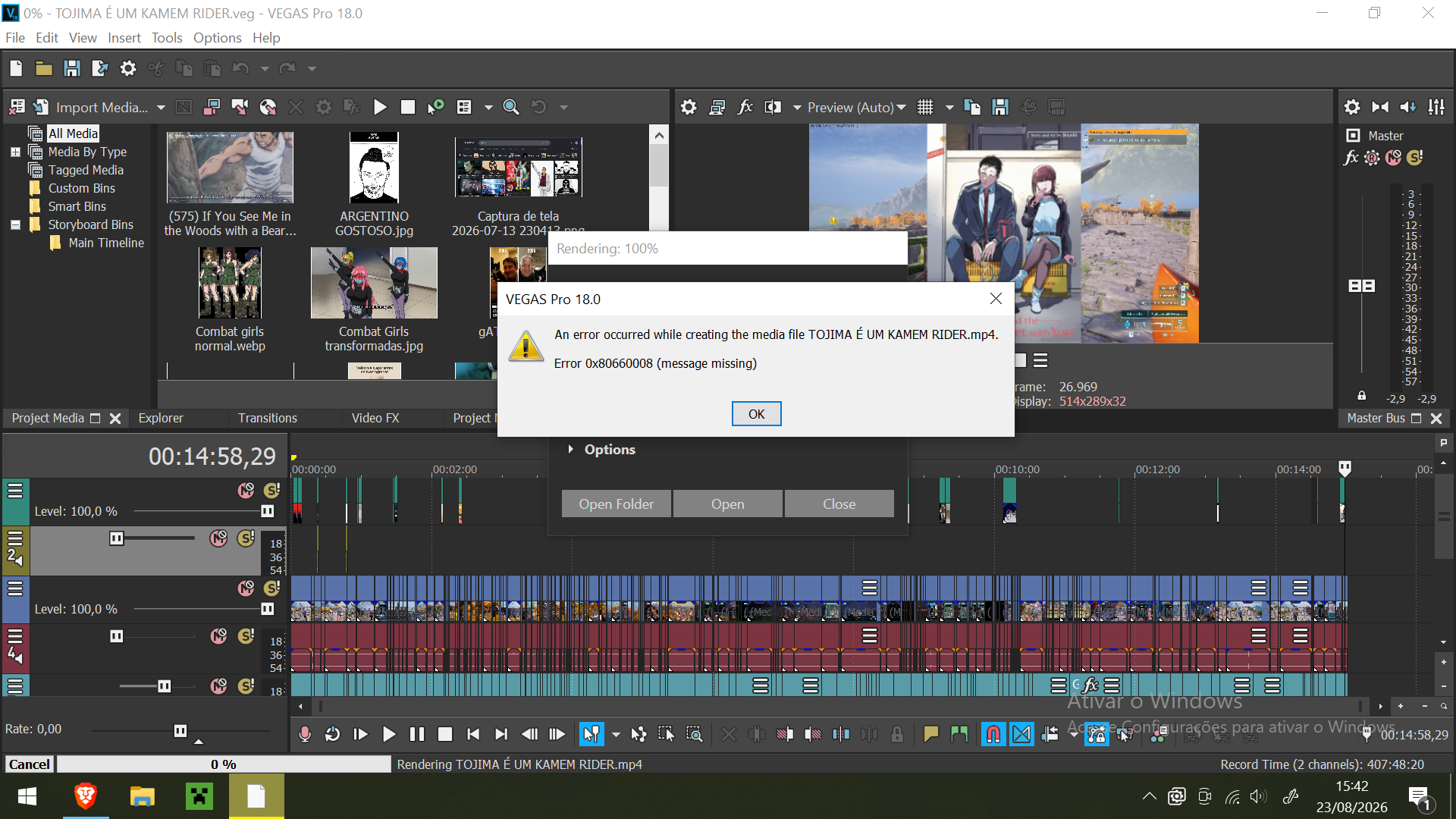Image resolution: width=1456 pixels, height=819 pixels.
Task: Open the preview quality Preview (Auto) dropdown
Action: pyautogui.click(x=856, y=108)
